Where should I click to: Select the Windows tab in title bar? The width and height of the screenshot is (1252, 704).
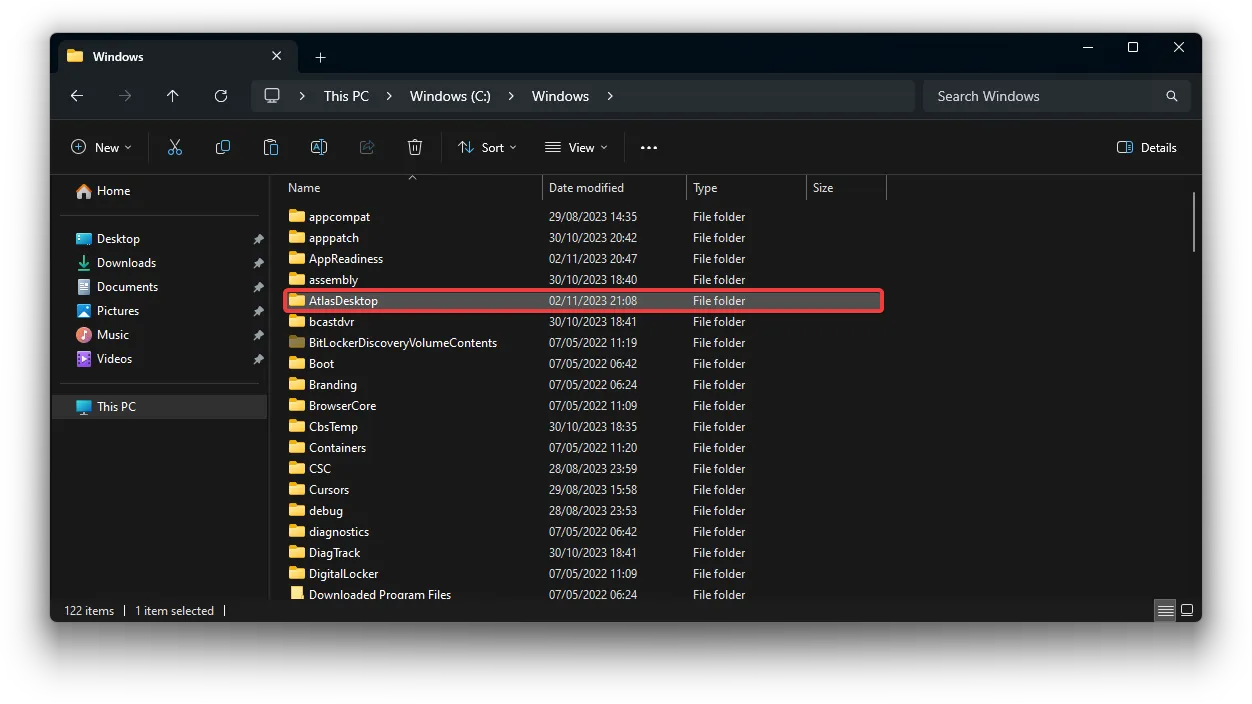click(x=120, y=56)
